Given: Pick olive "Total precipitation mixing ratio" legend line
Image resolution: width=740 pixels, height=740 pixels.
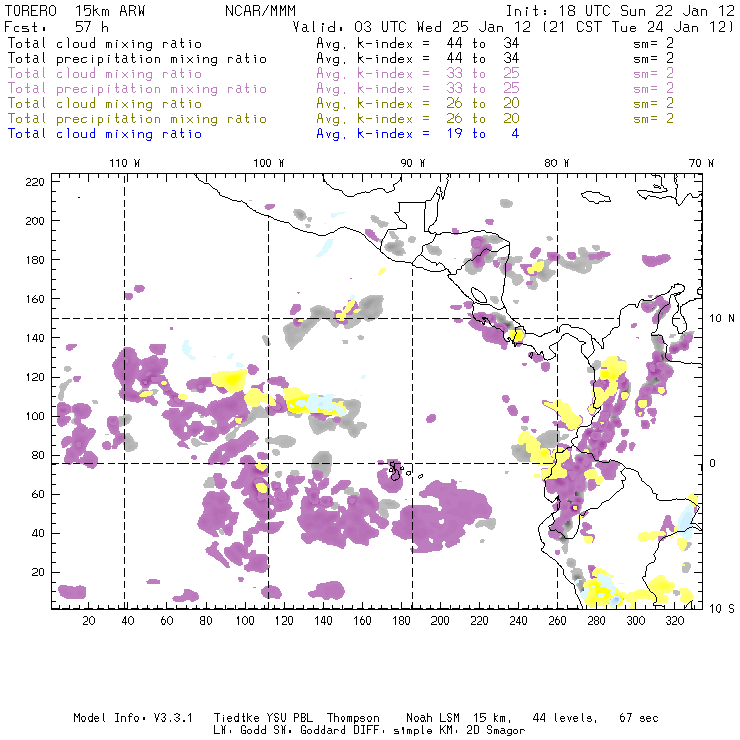Looking at the screenshot, I should tap(137, 119).
